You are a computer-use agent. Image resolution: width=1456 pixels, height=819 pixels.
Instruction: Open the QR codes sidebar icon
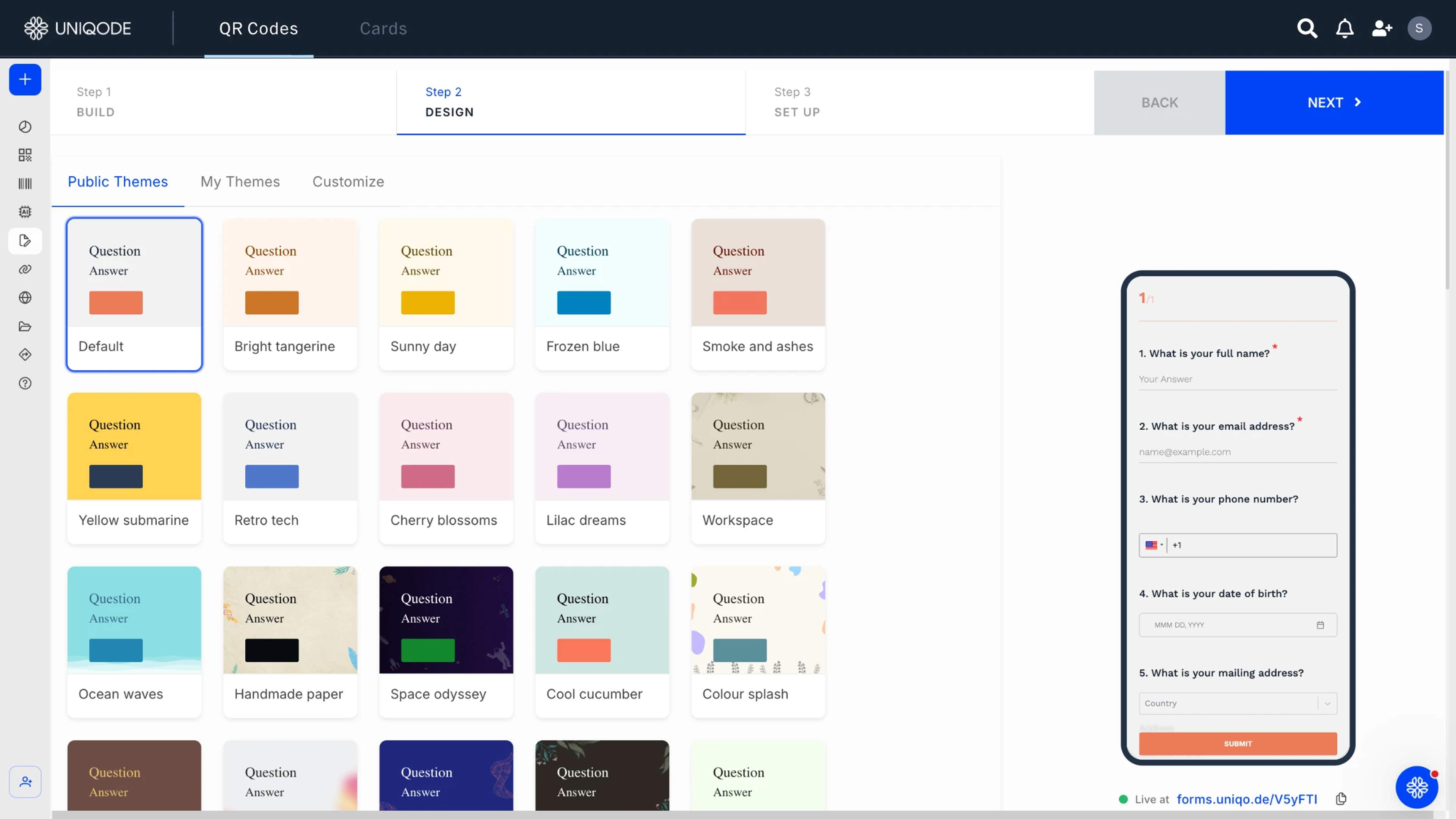(x=25, y=155)
